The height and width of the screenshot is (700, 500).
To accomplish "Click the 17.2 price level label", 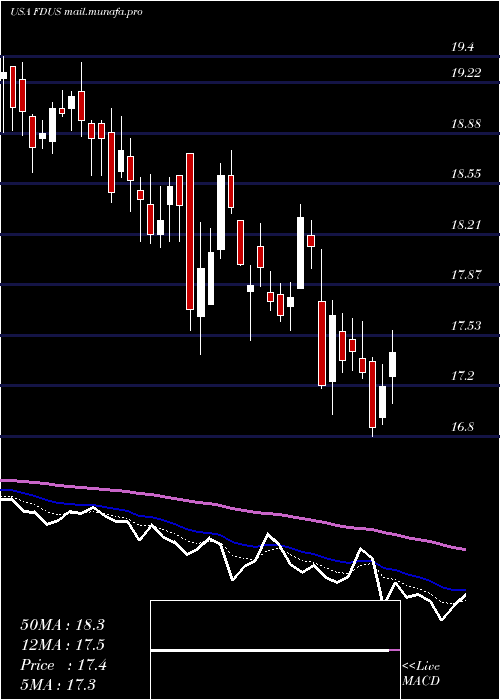I will click(462, 376).
